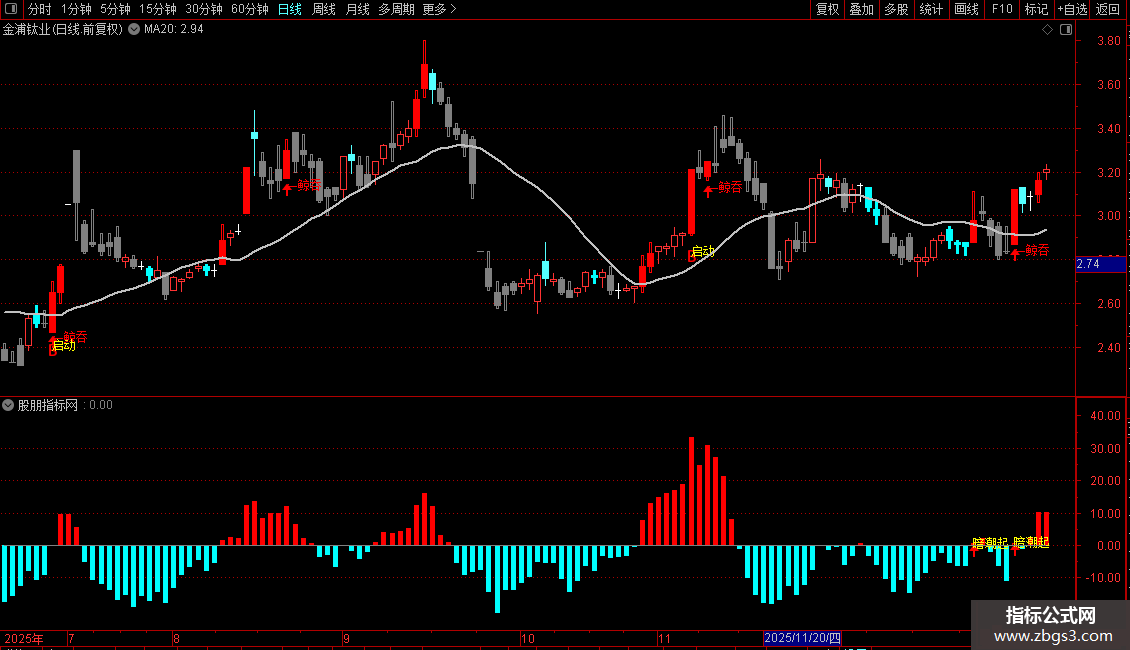Click the 2.40 price axis label
Image resolution: width=1130 pixels, height=650 pixels.
pyautogui.click(x=1108, y=347)
